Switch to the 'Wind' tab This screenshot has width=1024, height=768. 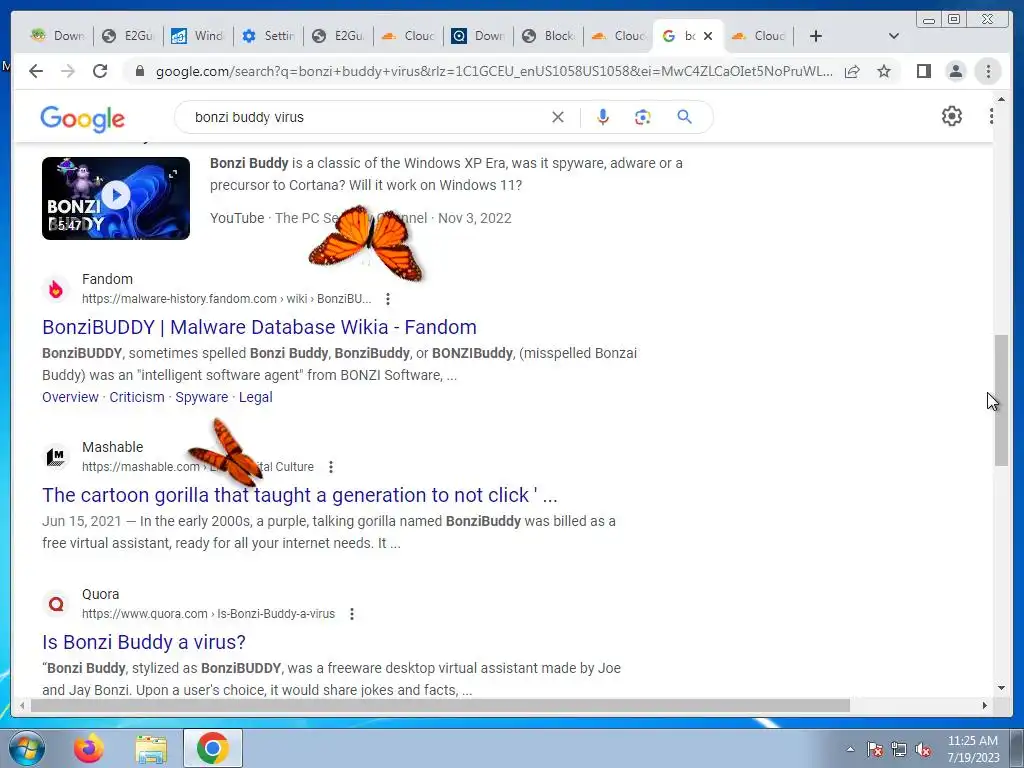(199, 36)
